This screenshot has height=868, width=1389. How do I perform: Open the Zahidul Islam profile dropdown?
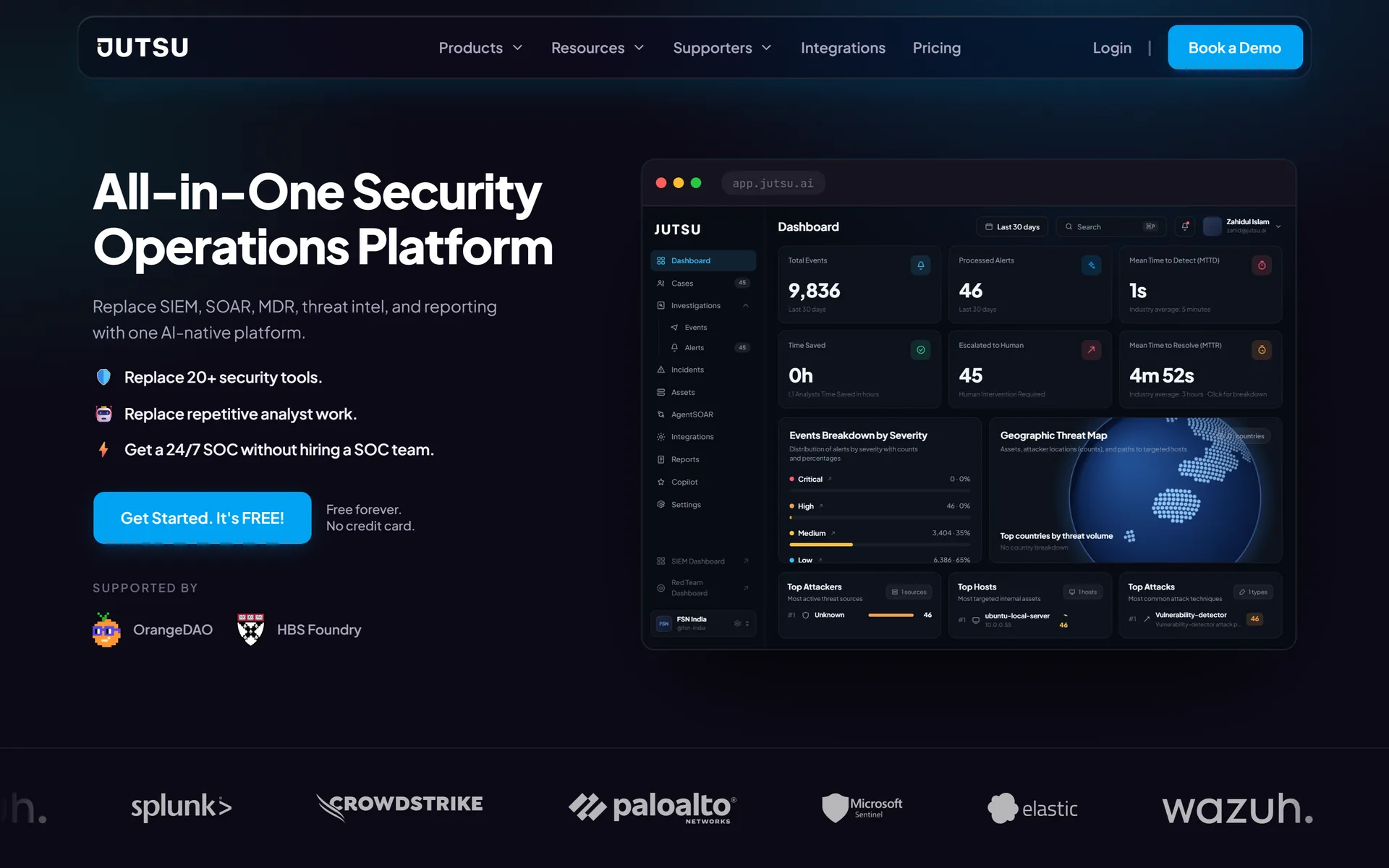(x=1243, y=226)
